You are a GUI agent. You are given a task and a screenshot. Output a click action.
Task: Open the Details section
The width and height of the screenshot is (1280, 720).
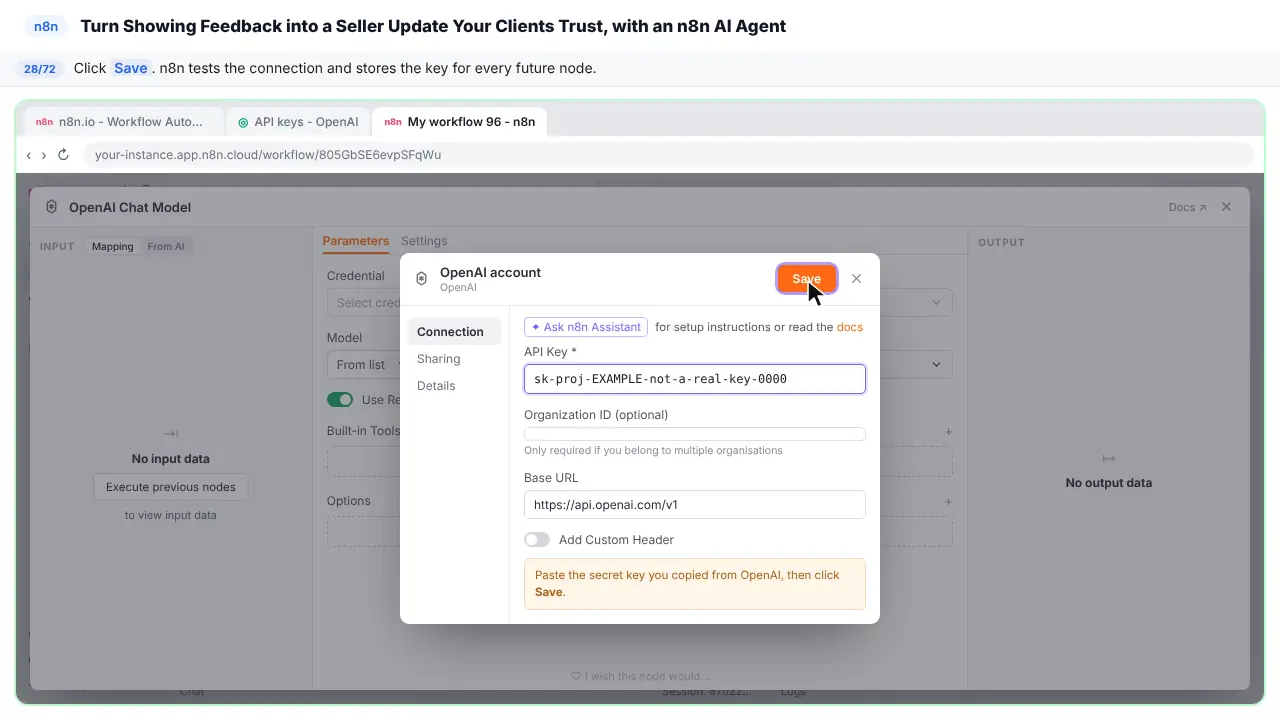(x=436, y=386)
